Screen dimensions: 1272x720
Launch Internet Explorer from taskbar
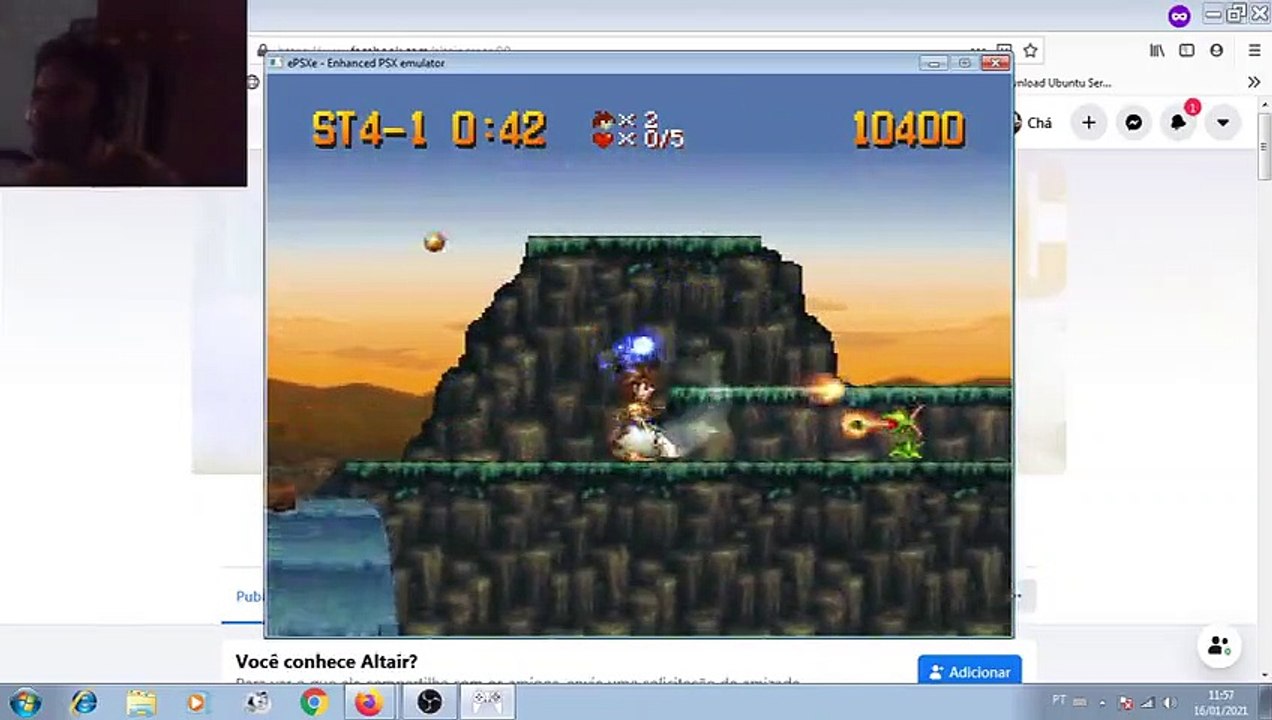click(x=84, y=702)
